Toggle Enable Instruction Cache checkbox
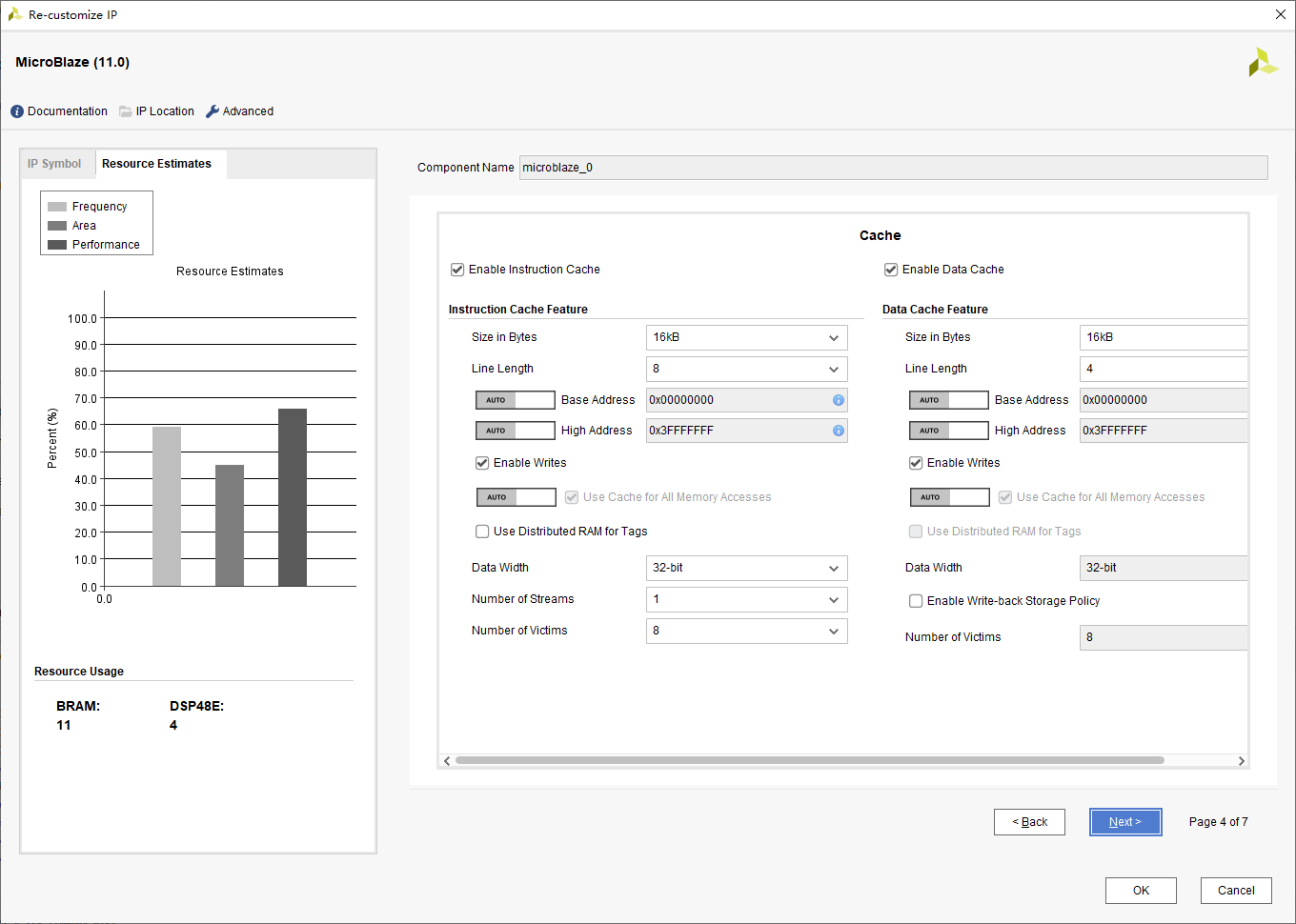Screen dimensions: 1296x924 457,270
